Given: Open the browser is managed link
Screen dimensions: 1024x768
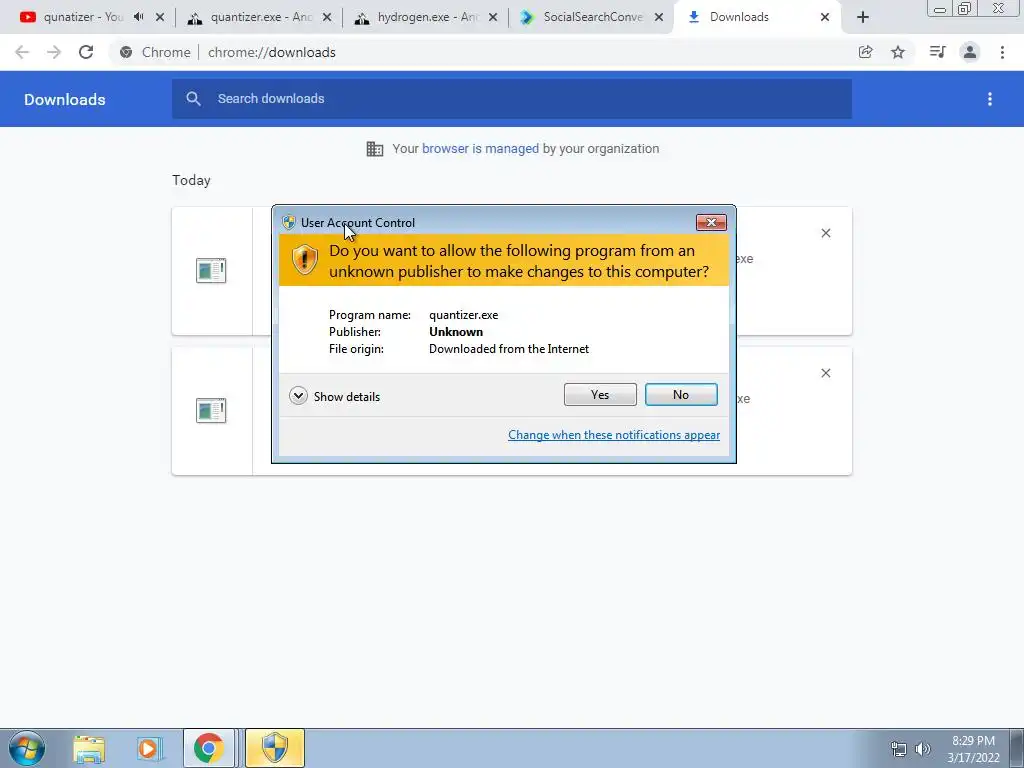Looking at the screenshot, I should (480, 149).
